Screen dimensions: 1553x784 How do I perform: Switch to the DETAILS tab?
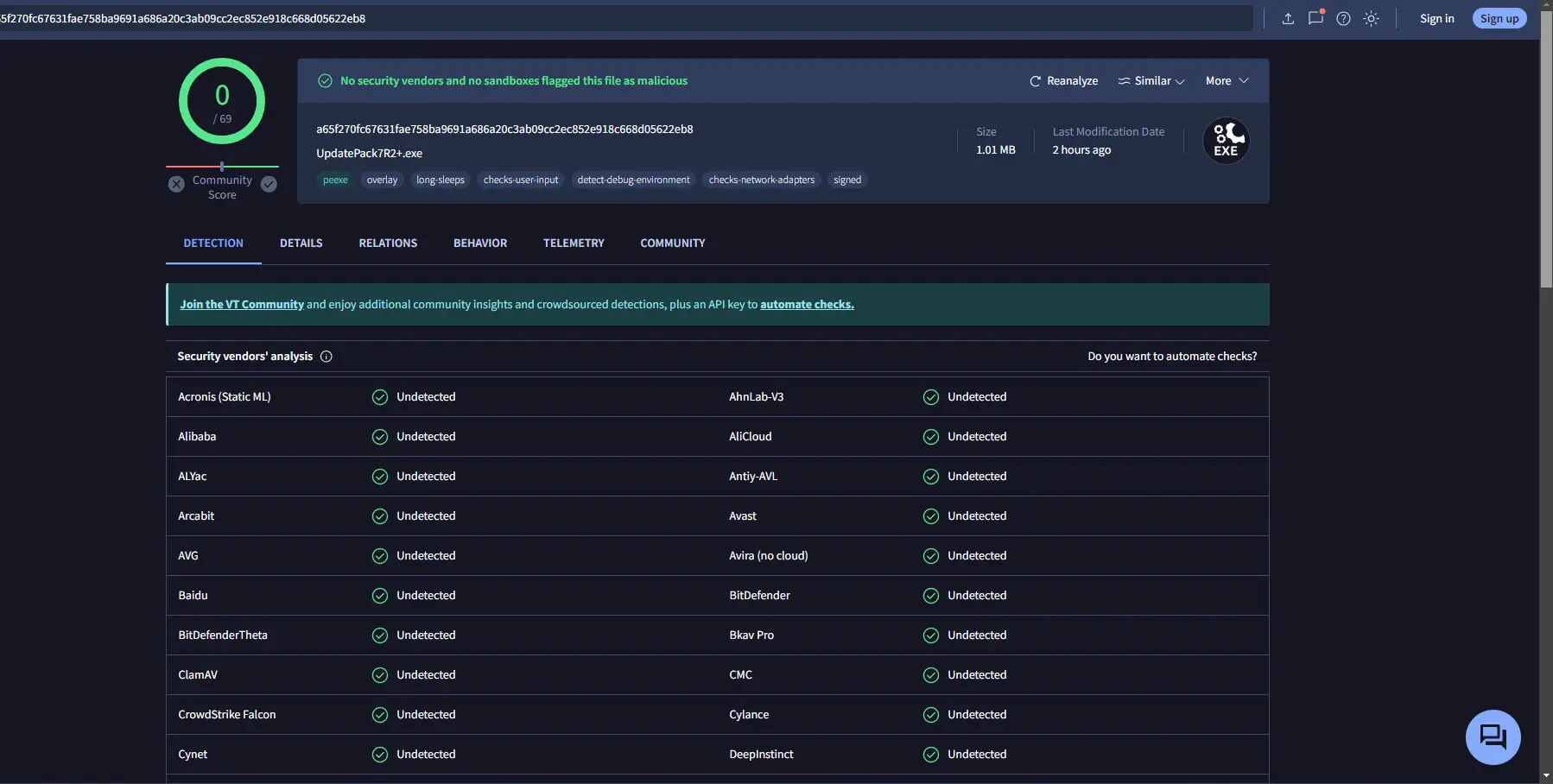[x=301, y=243]
